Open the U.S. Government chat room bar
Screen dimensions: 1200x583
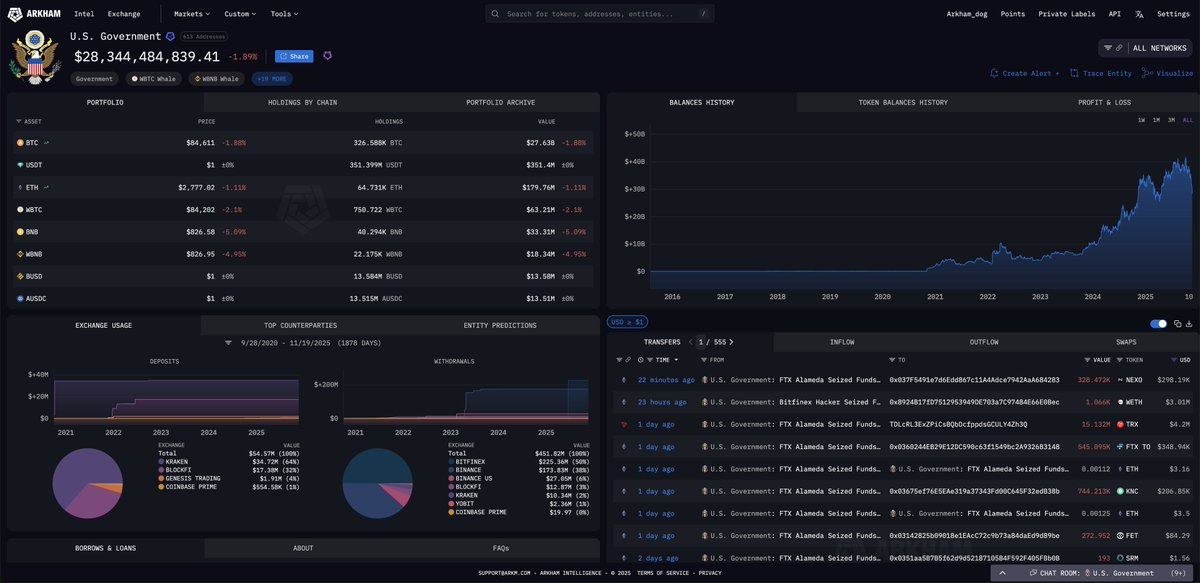pyautogui.click(x=1094, y=573)
